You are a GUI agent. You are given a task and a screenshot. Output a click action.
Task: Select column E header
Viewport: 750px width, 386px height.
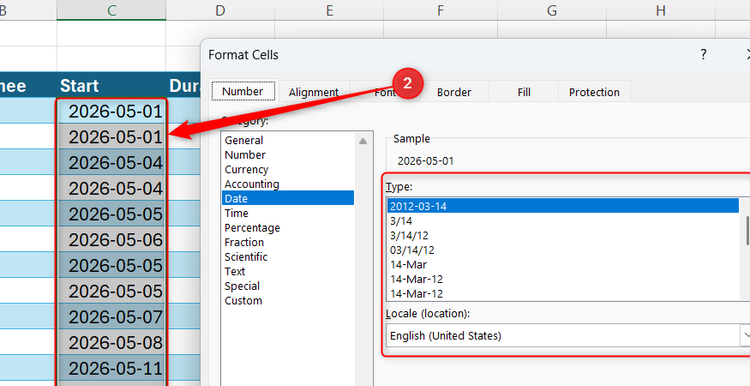pos(329,10)
